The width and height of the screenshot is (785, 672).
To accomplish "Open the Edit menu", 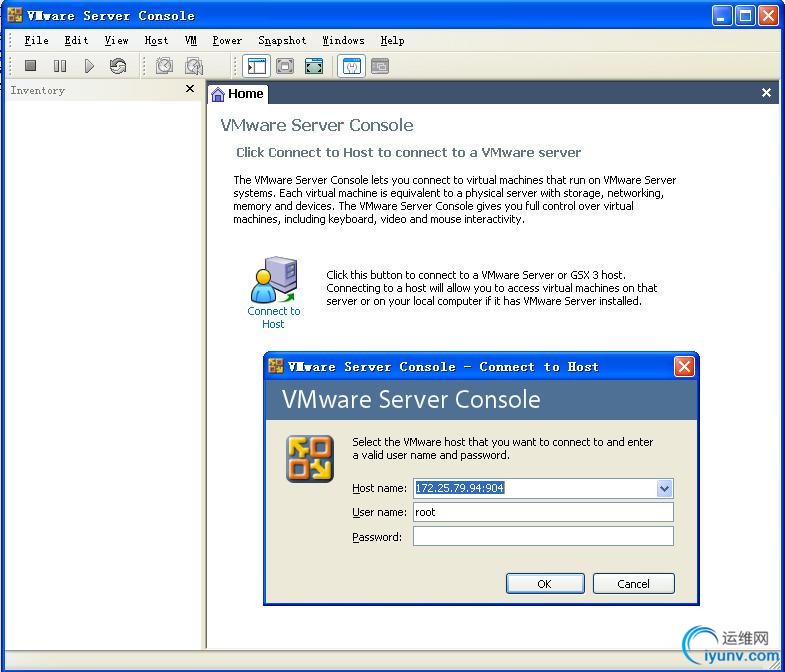I will (x=76, y=41).
